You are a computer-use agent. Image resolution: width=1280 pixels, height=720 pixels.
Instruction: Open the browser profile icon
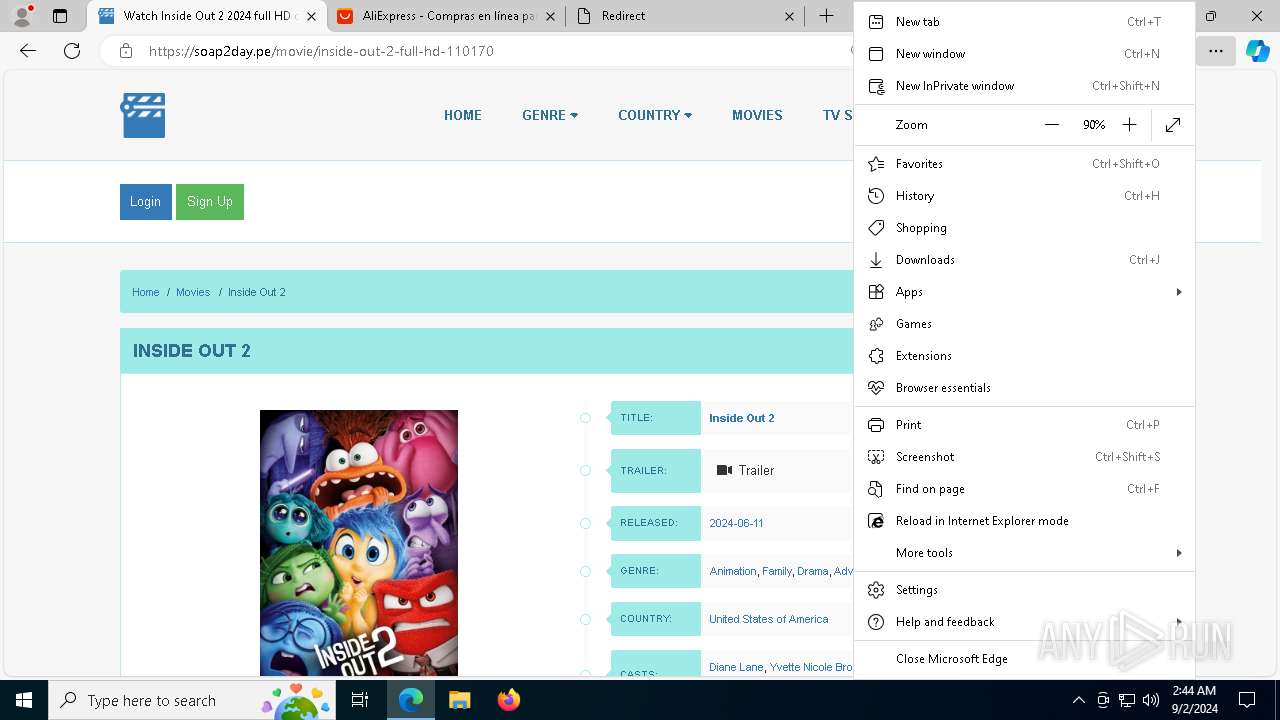click(22, 16)
